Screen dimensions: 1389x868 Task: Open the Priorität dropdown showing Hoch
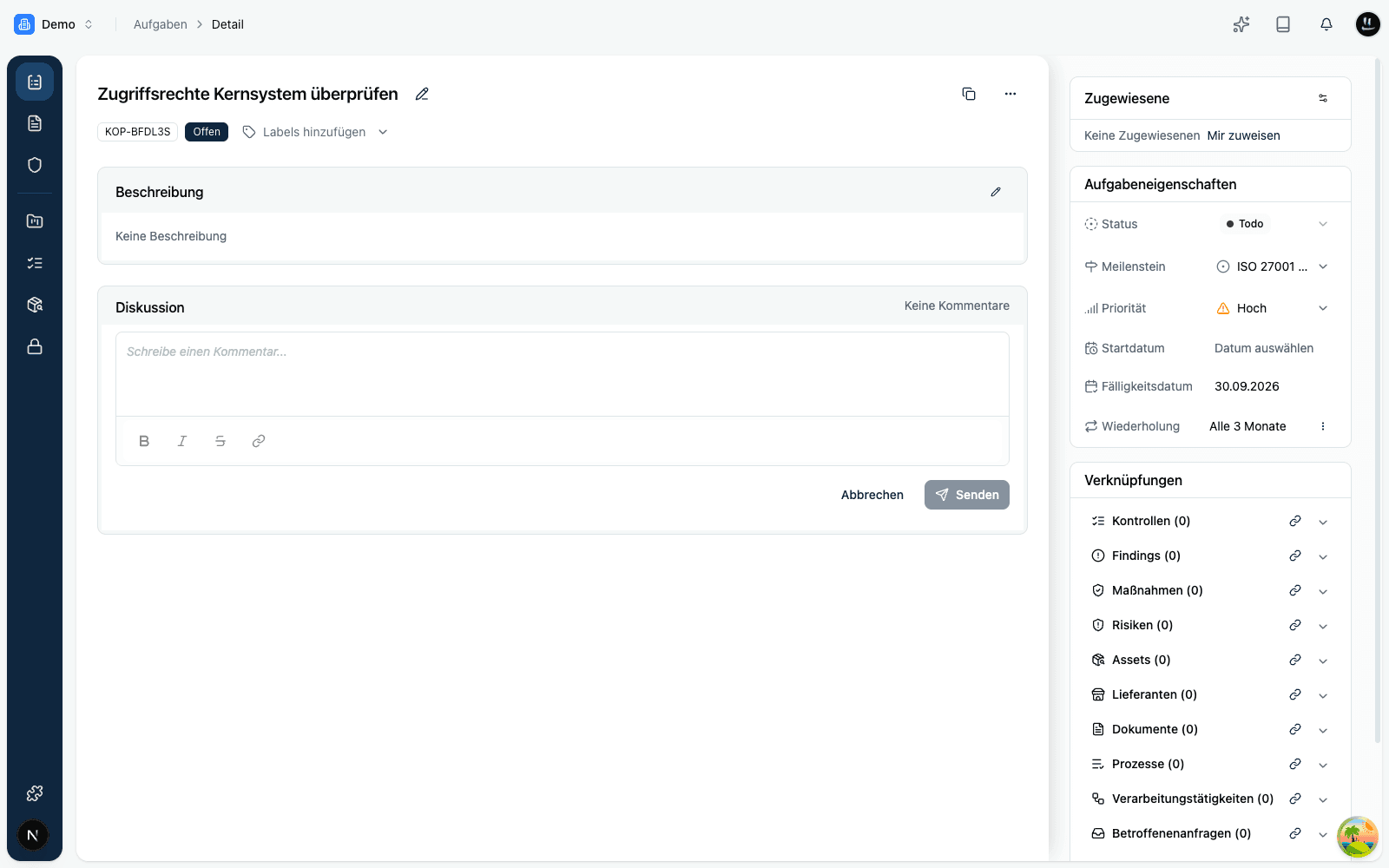(x=1274, y=308)
